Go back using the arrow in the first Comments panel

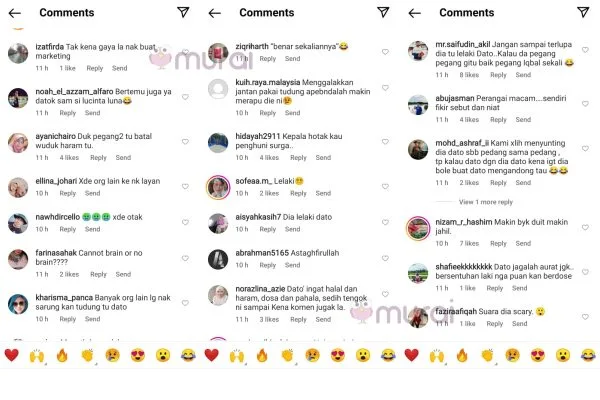tap(15, 13)
